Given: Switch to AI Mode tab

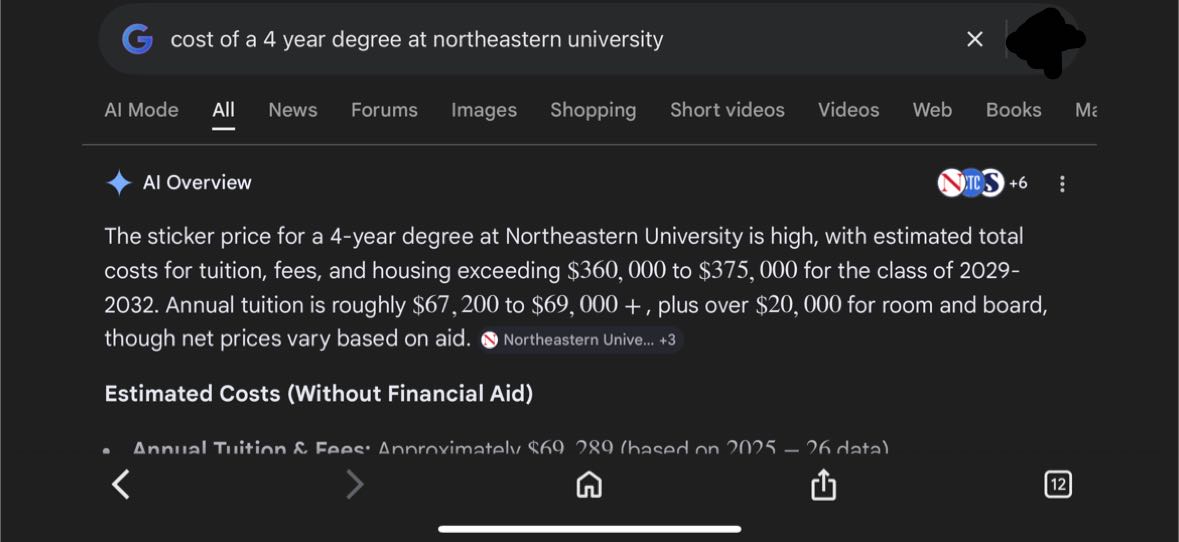Looking at the screenshot, I should (141, 110).
